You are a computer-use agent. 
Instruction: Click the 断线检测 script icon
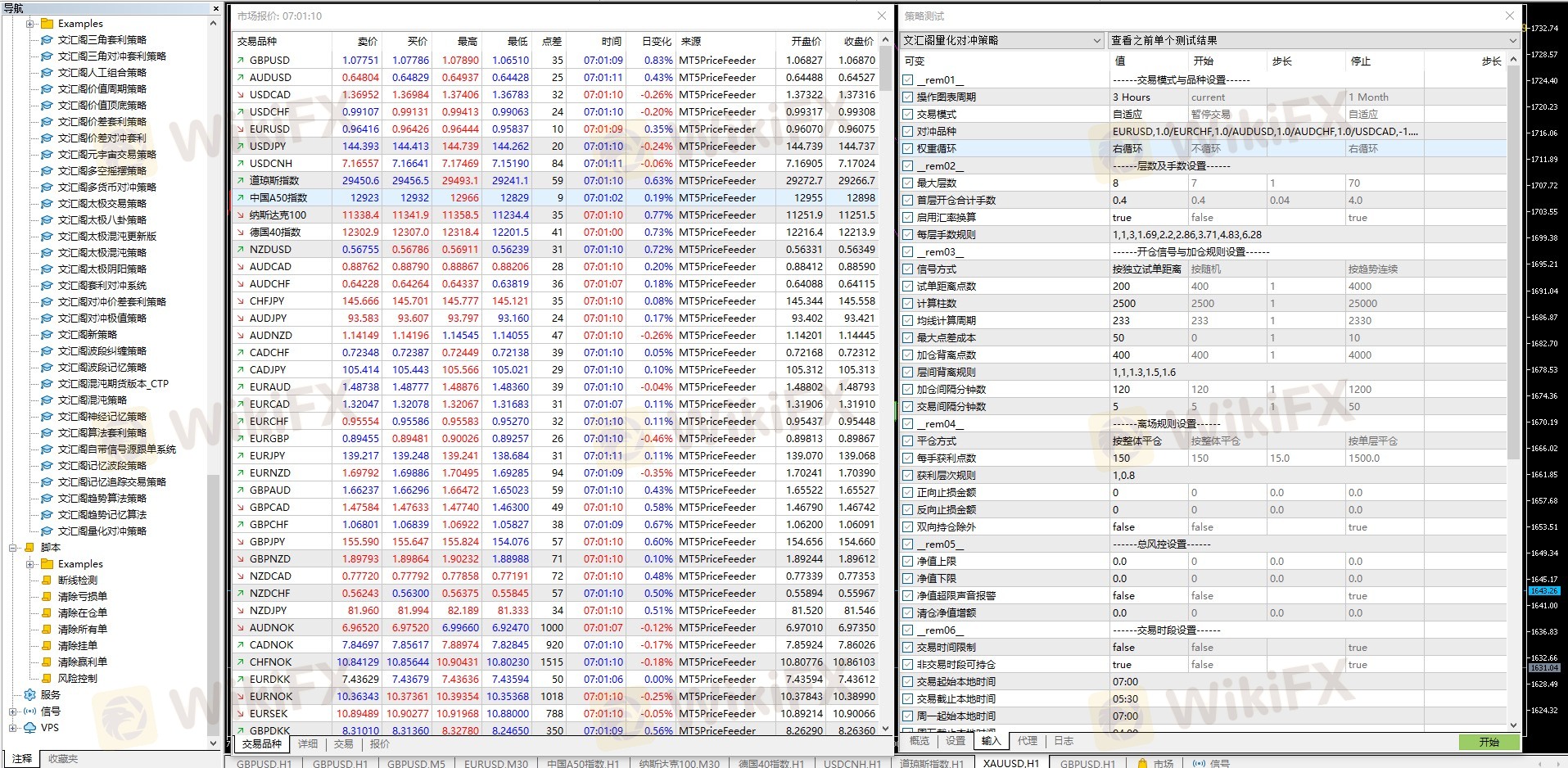coord(47,580)
